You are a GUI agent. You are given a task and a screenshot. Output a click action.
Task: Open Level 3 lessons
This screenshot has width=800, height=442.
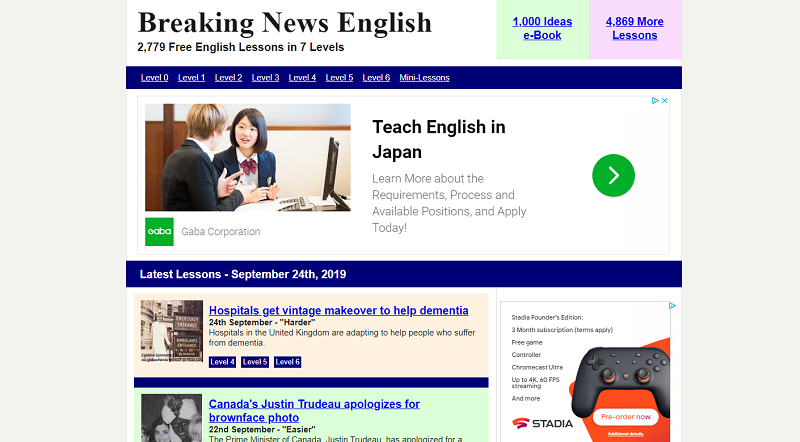click(x=265, y=78)
